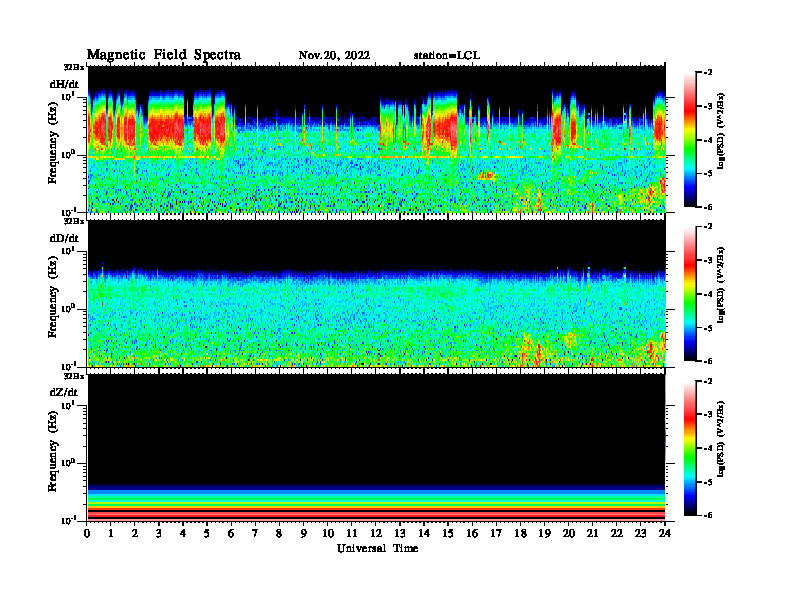Click hour tick "3" on the time axis

pos(159,534)
